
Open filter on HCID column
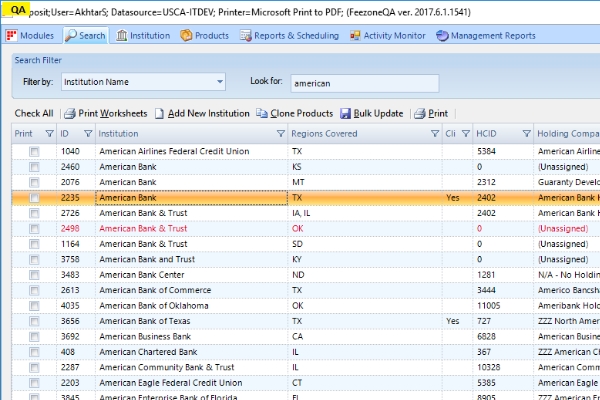pos(527,134)
